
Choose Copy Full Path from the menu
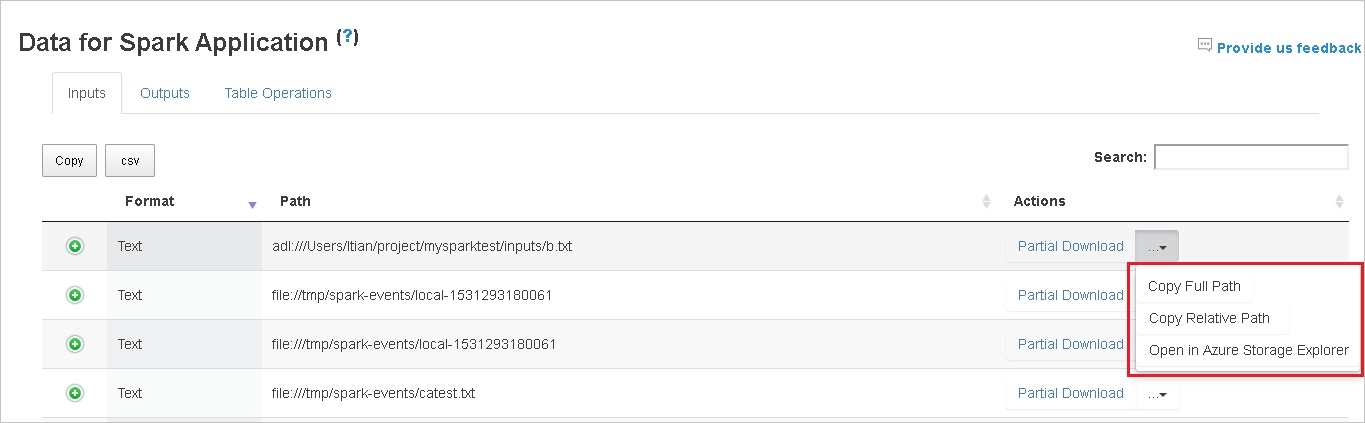tap(1194, 286)
